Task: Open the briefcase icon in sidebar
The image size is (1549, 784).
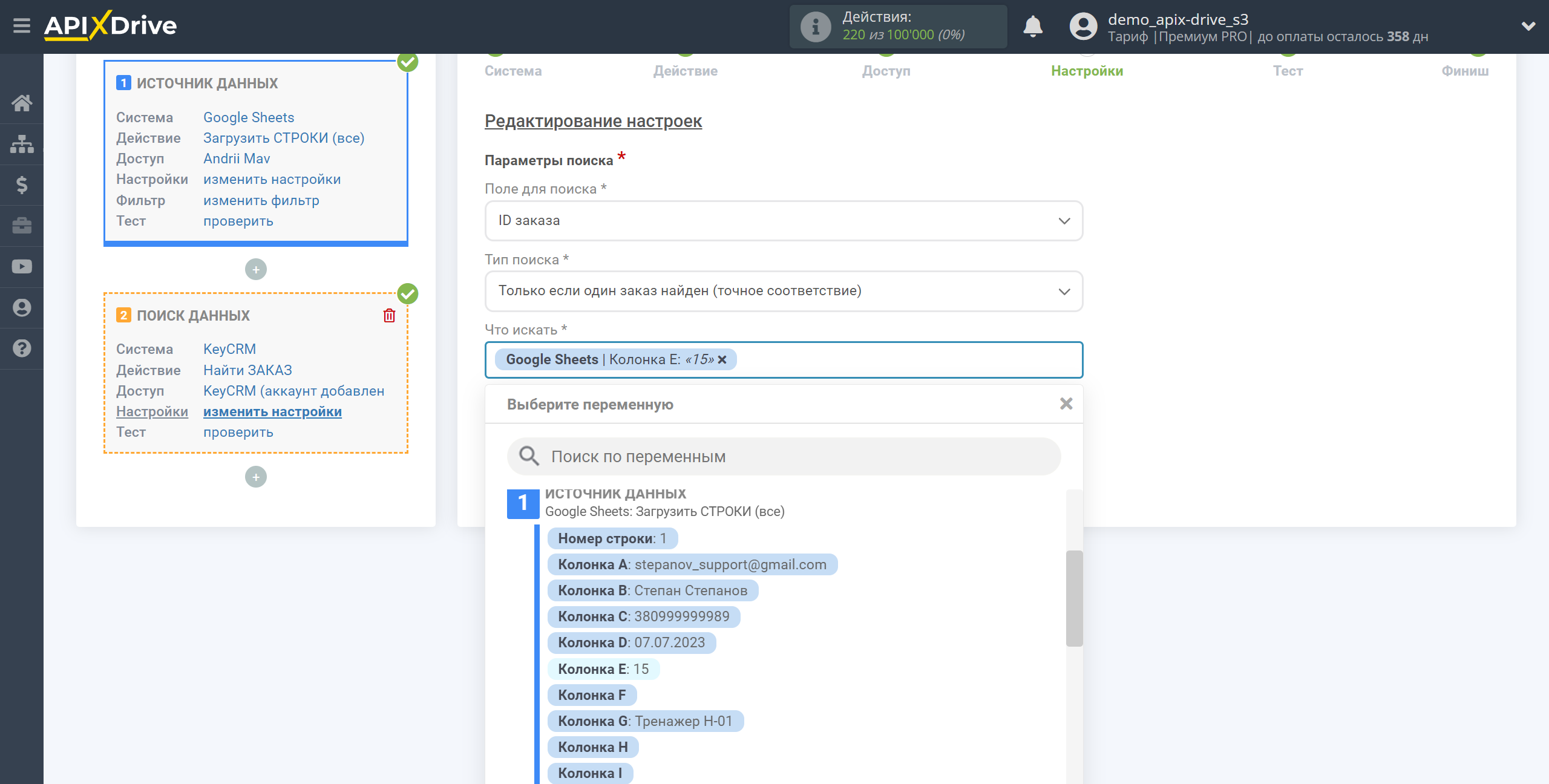Action: [x=22, y=226]
